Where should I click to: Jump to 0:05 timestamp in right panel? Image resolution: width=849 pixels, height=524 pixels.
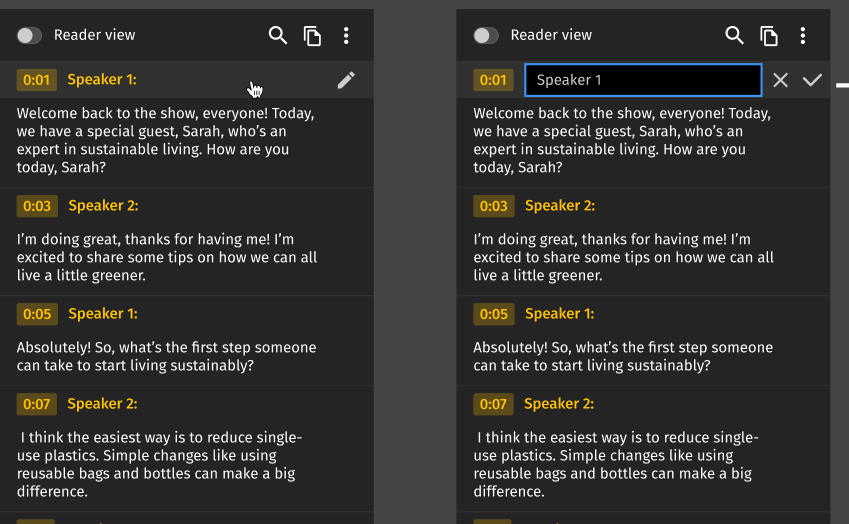[x=494, y=314]
